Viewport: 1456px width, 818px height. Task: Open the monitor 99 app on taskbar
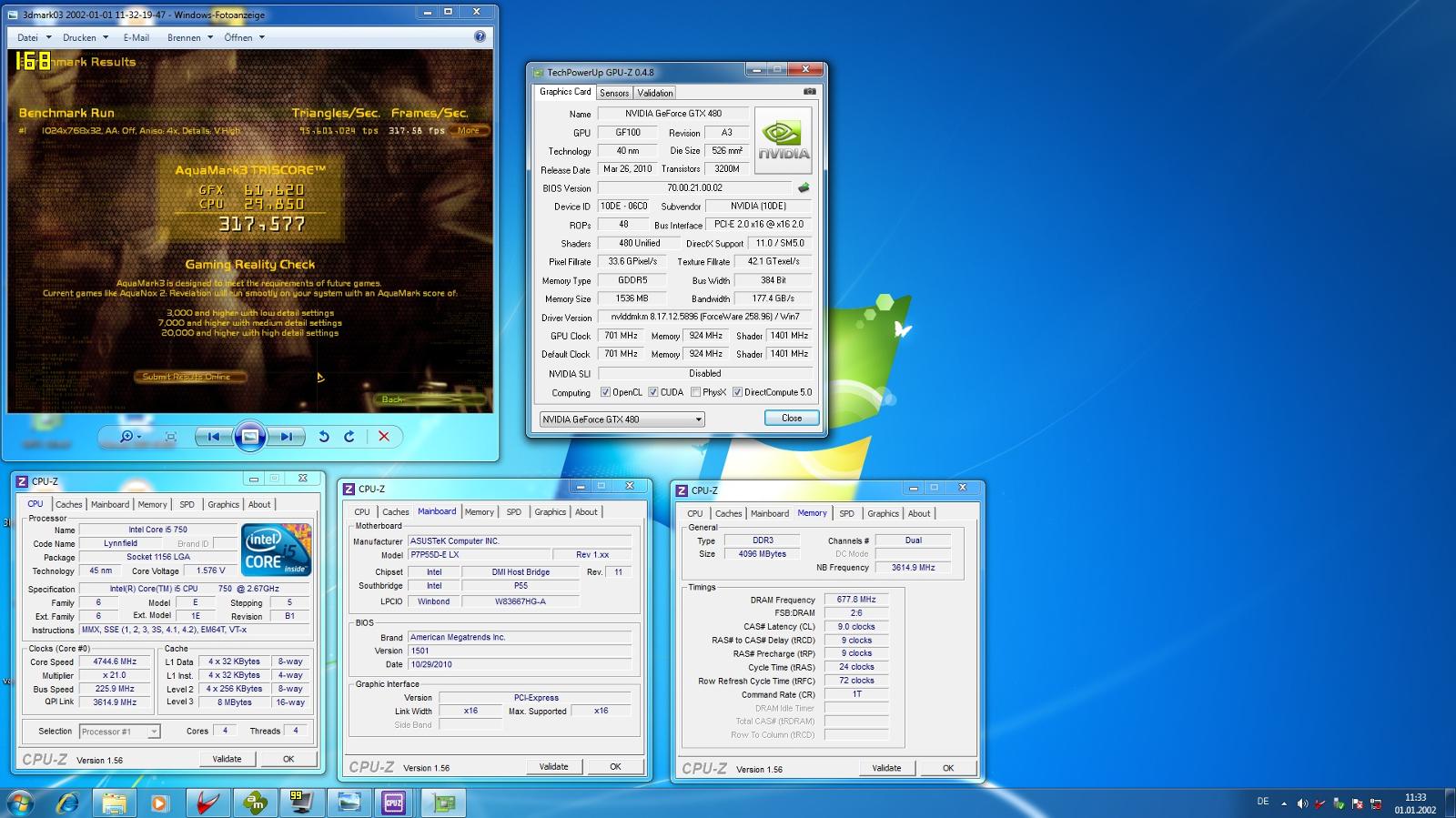click(301, 803)
